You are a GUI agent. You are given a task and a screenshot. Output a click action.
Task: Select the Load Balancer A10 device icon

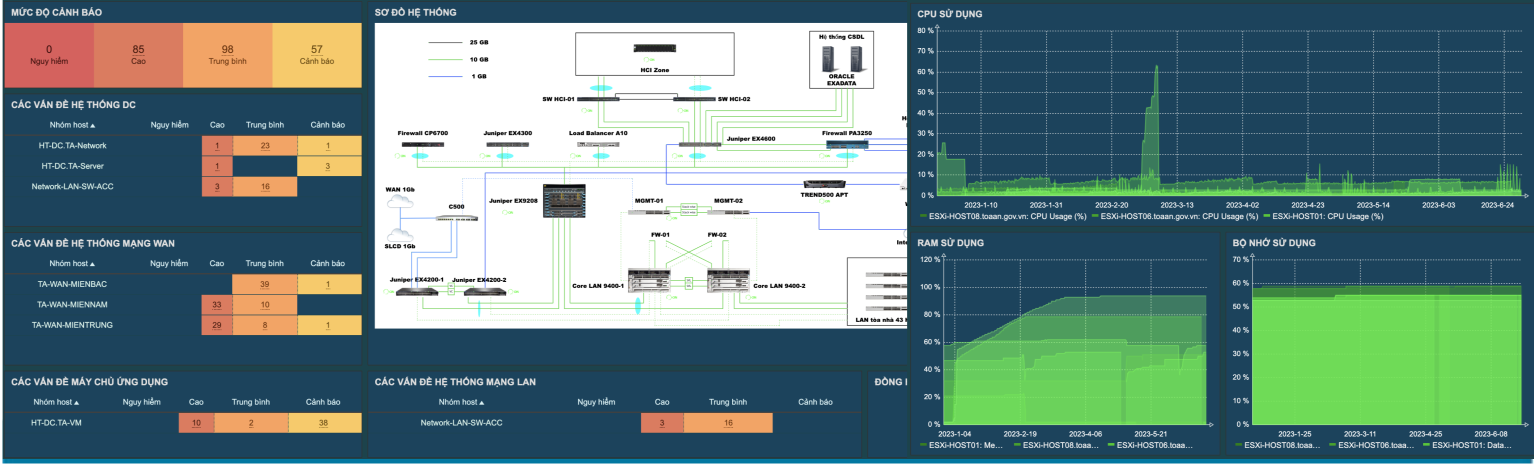tap(598, 145)
